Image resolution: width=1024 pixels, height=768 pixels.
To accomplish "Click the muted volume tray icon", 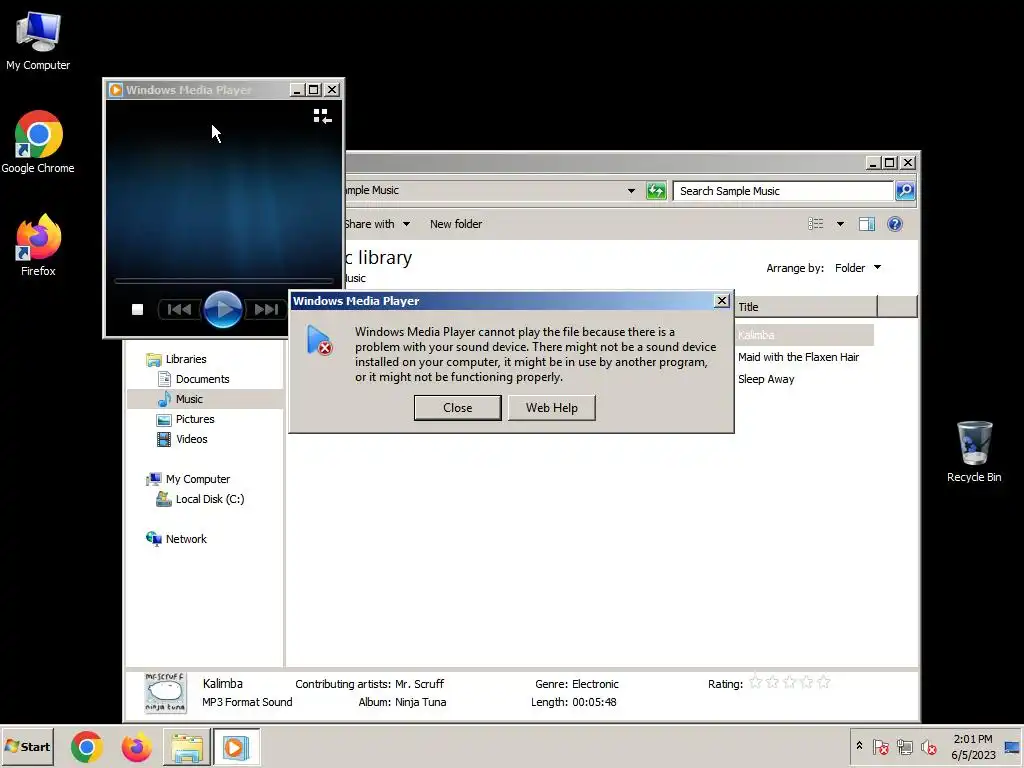I will (x=928, y=747).
